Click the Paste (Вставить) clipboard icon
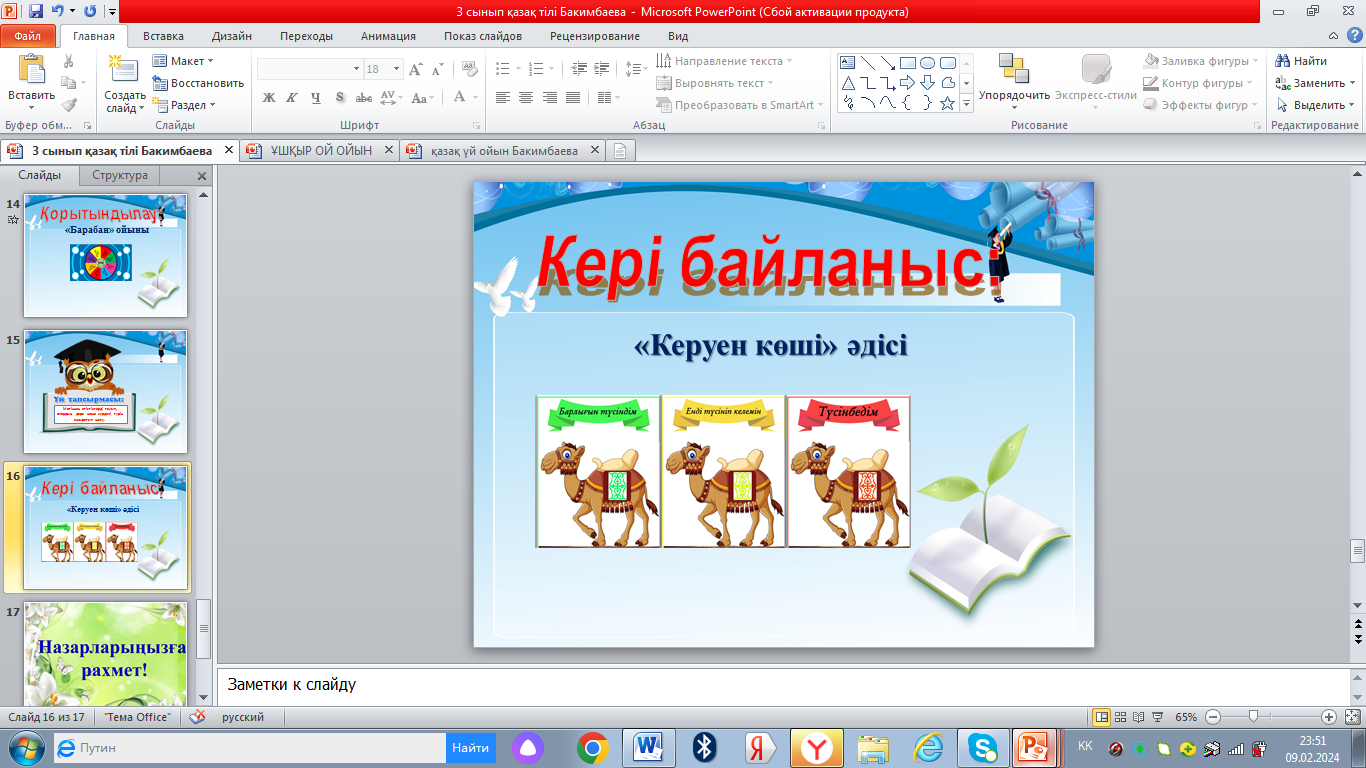The height and width of the screenshot is (768, 1366). (31, 70)
